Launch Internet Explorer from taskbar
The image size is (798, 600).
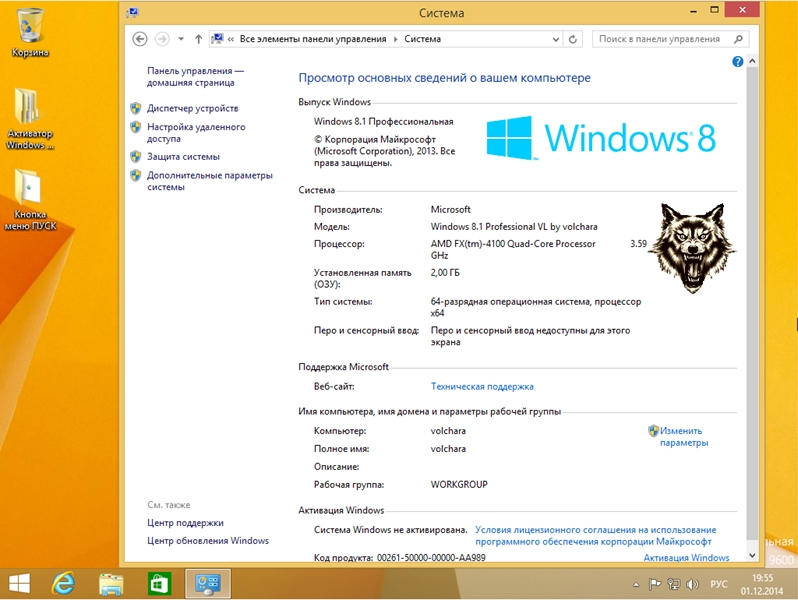click(63, 583)
